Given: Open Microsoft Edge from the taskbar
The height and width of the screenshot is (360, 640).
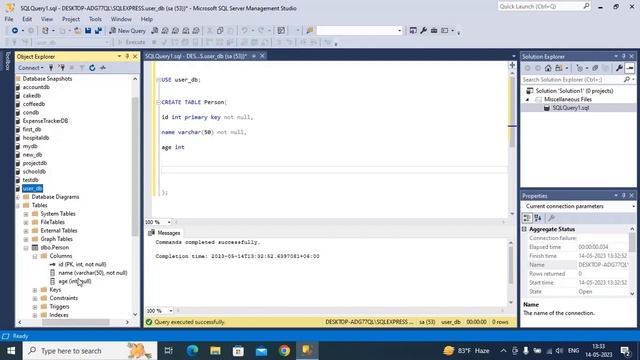Looking at the screenshot, I should pos(192,351).
